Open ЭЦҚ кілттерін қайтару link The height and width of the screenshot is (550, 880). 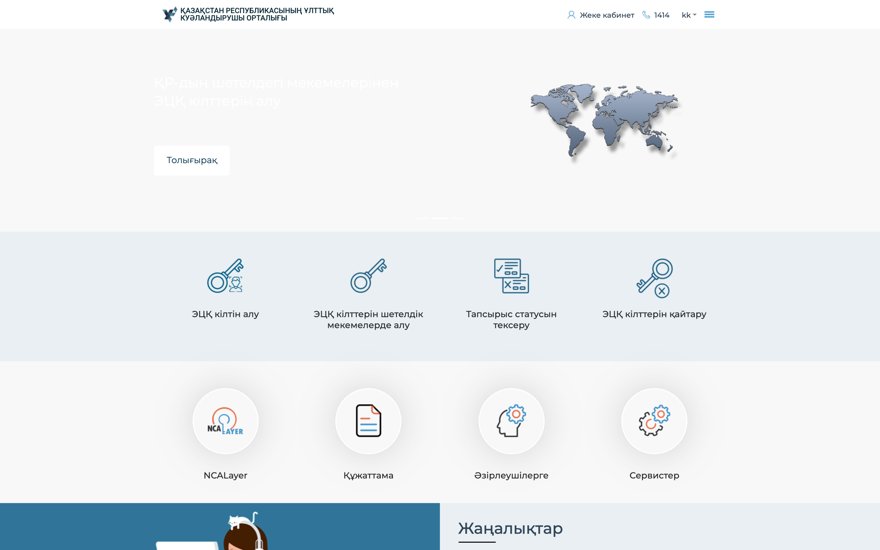pyautogui.click(x=654, y=314)
